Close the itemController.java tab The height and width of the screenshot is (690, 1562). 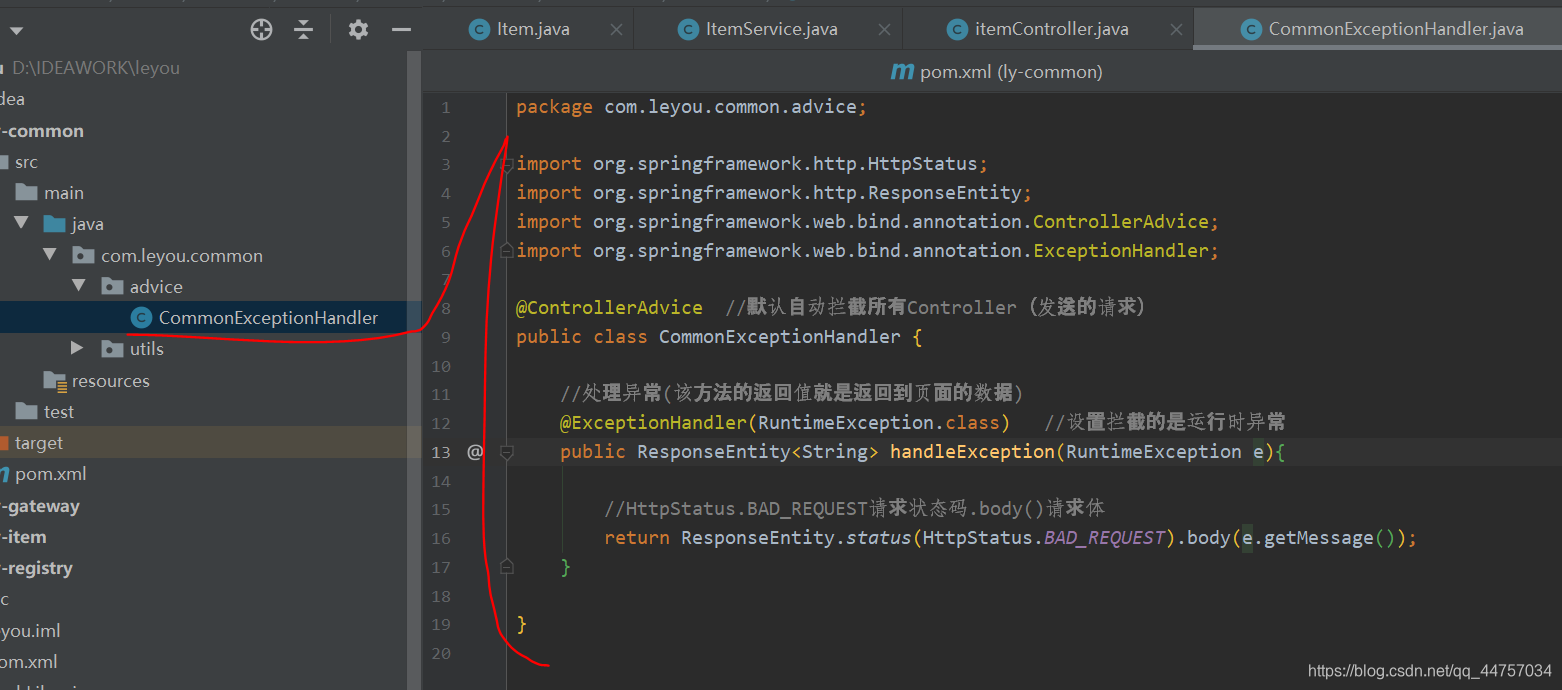[1174, 30]
